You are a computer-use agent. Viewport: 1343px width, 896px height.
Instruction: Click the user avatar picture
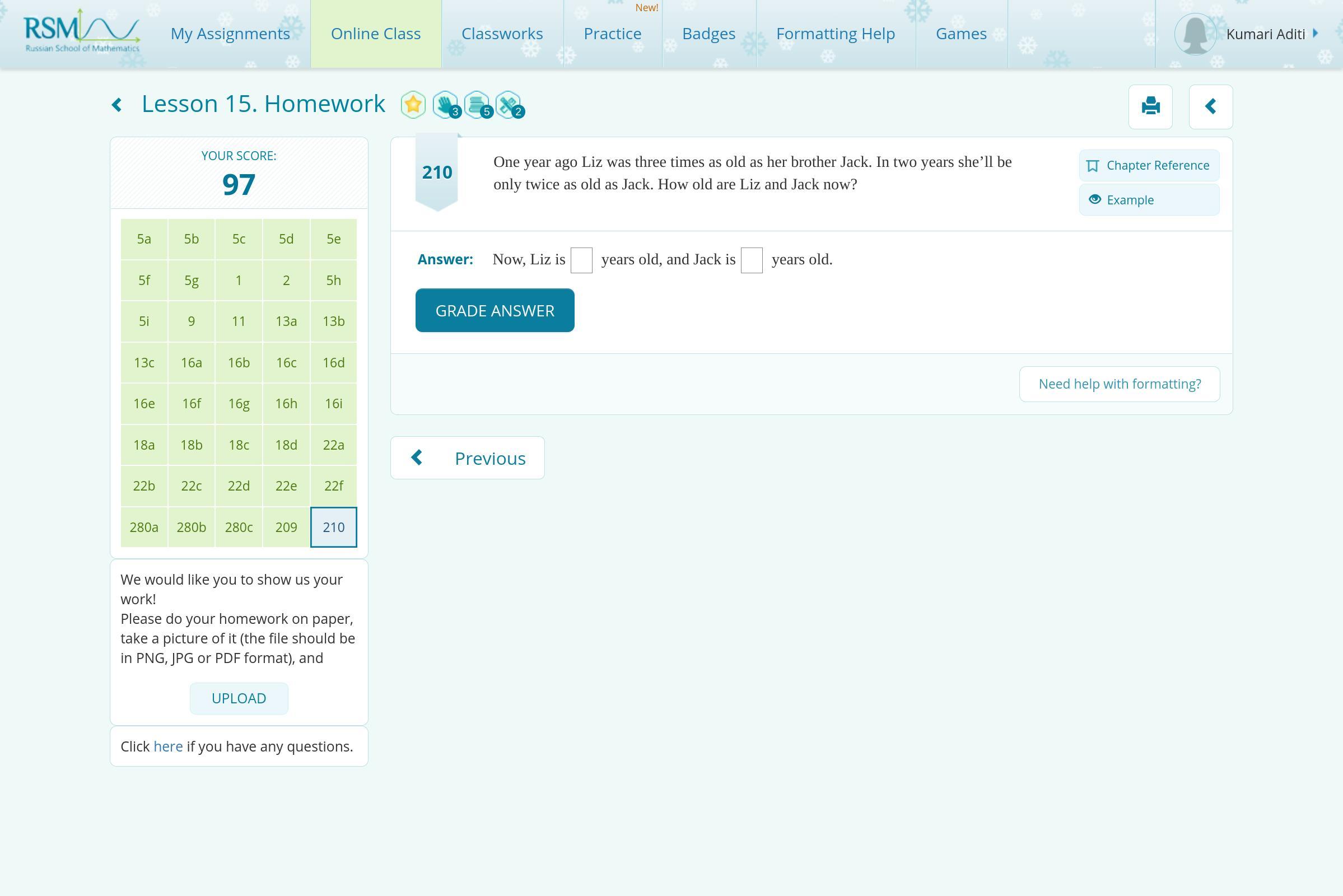point(1194,34)
